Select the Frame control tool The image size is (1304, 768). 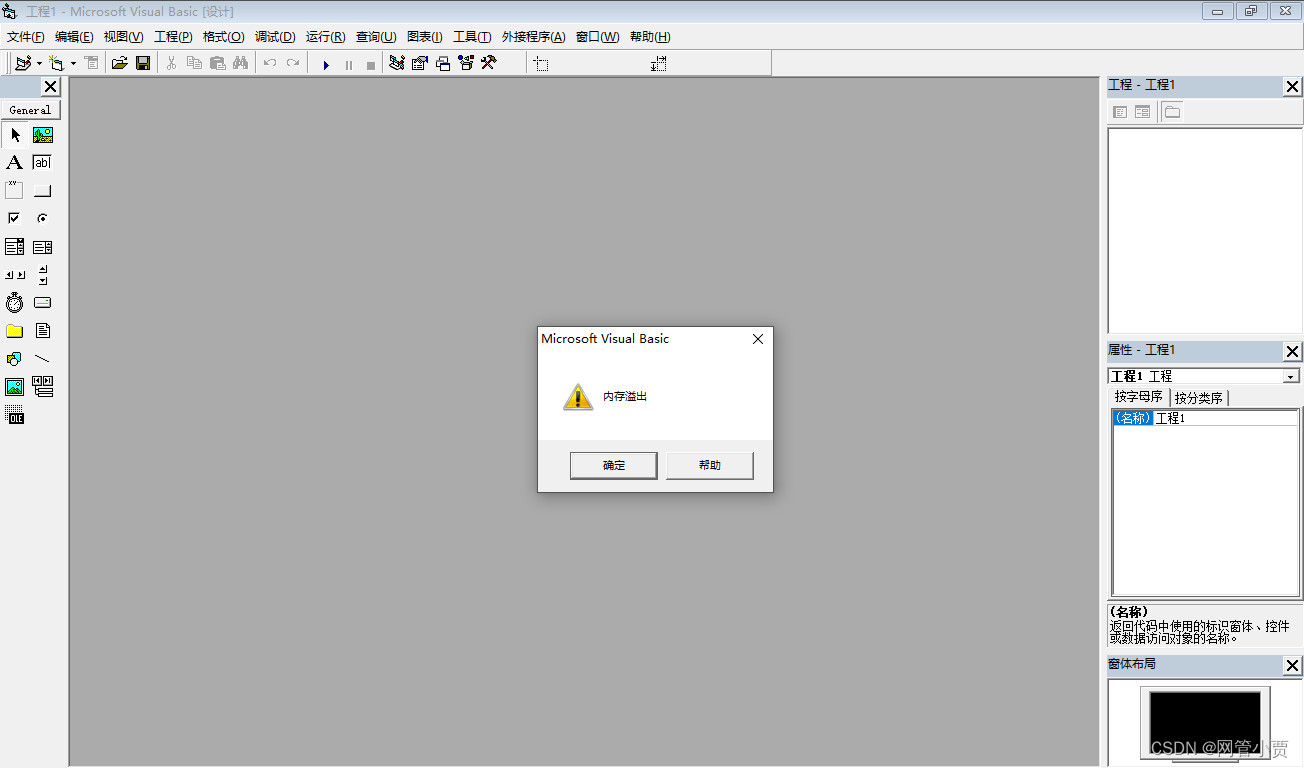click(x=15, y=191)
